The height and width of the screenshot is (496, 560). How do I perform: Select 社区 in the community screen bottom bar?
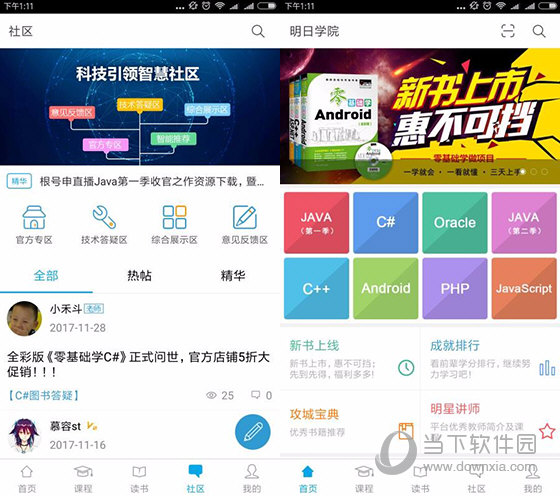point(195,479)
